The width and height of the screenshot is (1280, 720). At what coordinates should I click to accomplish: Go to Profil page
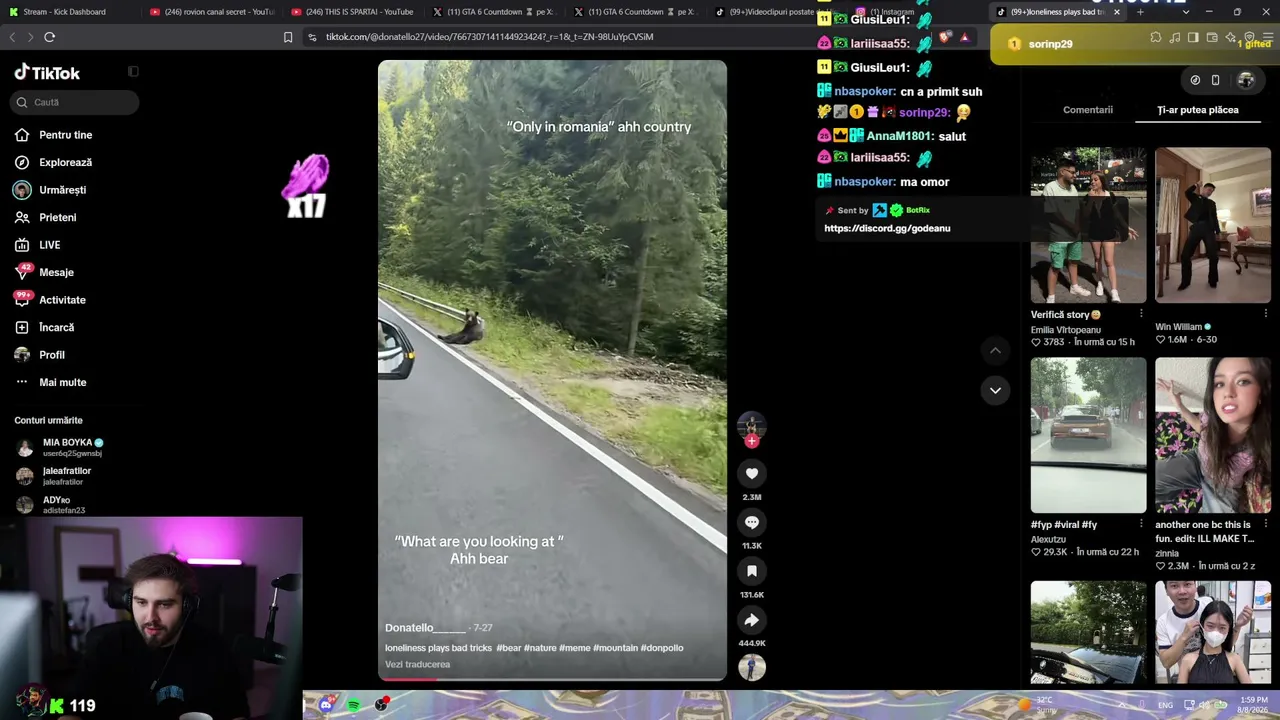(x=51, y=355)
